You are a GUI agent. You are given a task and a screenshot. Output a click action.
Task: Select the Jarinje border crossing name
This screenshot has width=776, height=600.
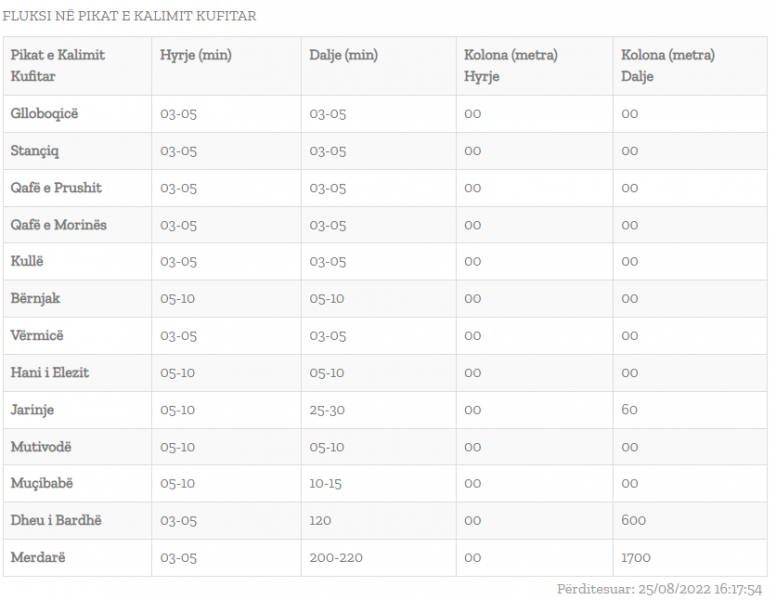coord(32,409)
